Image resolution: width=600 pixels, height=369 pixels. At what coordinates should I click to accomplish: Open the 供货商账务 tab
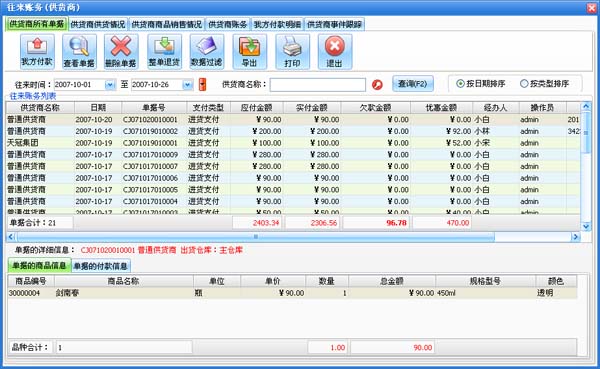(228, 24)
